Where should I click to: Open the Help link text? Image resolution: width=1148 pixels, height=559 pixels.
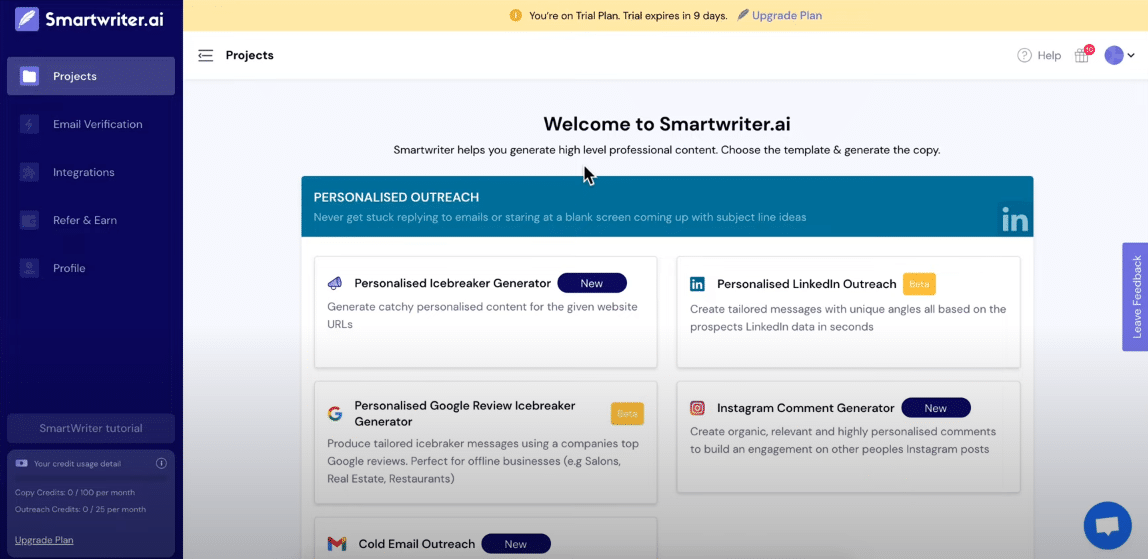click(1049, 56)
